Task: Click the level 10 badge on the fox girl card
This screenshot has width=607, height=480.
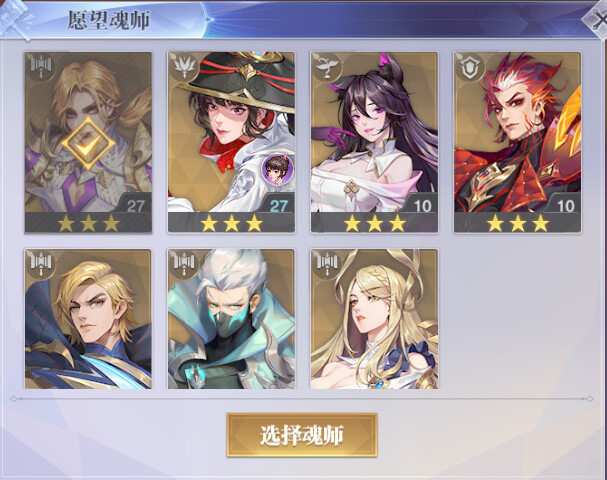Action: click(422, 205)
